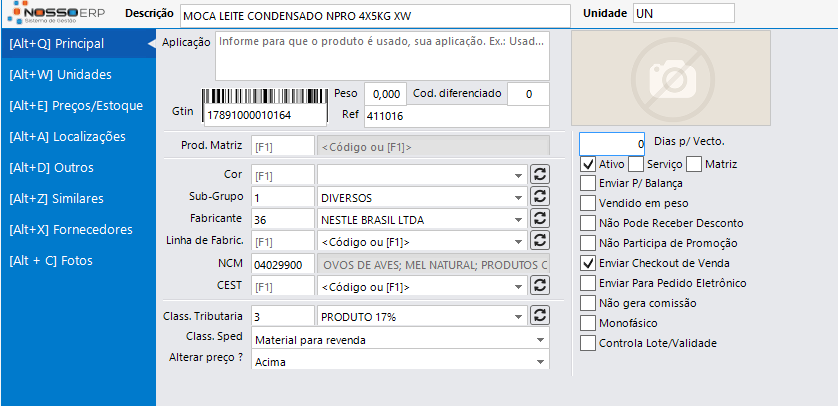Open the Preços/Estoque tab

77,105
